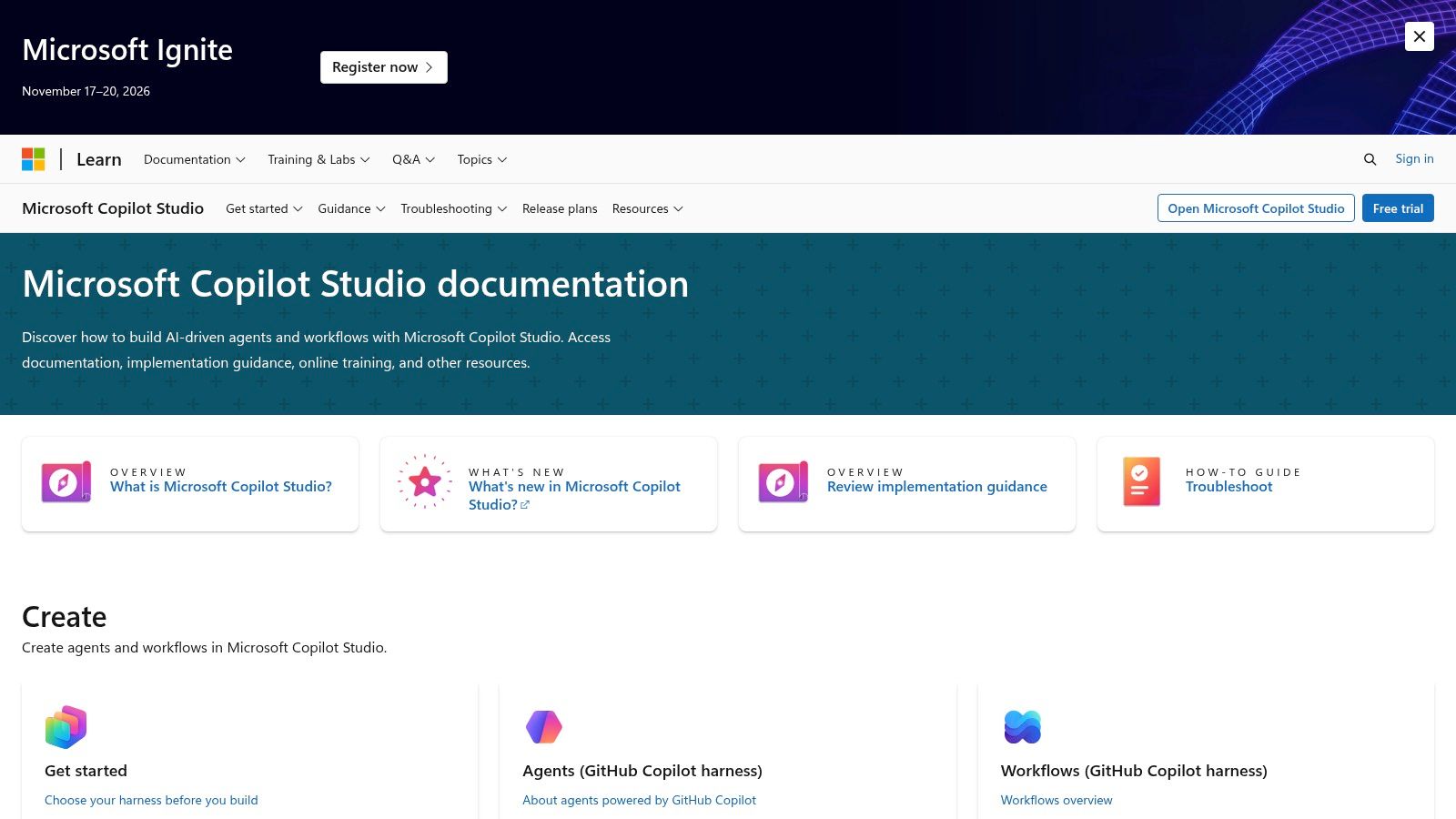Image resolution: width=1456 pixels, height=819 pixels.
Task: Click the Agents GitHub Copilot harness icon
Action: click(x=544, y=727)
